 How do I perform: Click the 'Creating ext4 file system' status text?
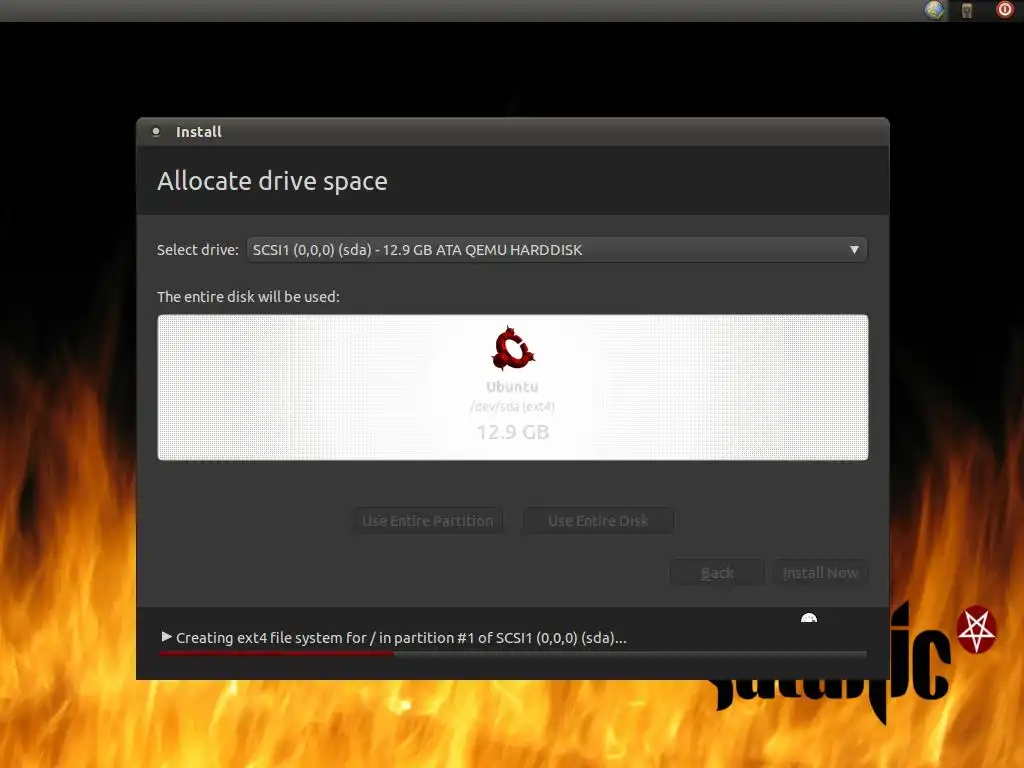click(x=401, y=637)
